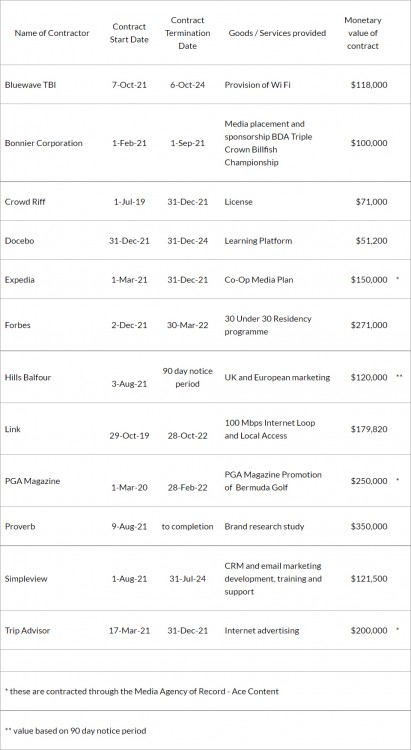Click PGA Magazine Promotion of Bermuda Golf
411x750 pixels.
[x=273, y=481]
